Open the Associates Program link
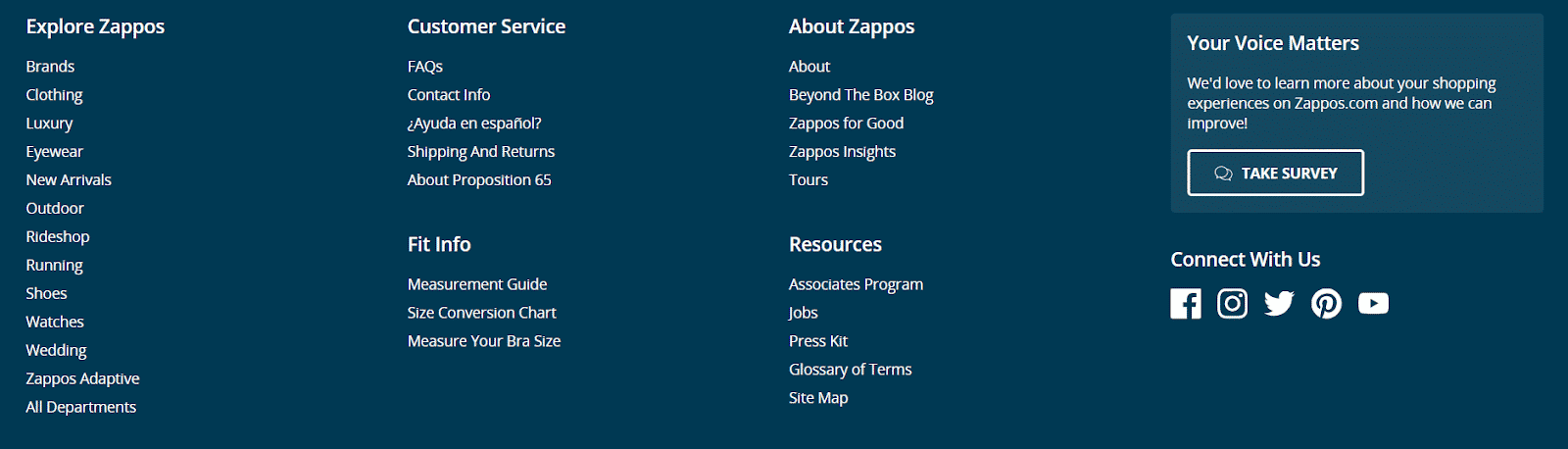The height and width of the screenshot is (449, 1568). pyautogui.click(x=856, y=284)
